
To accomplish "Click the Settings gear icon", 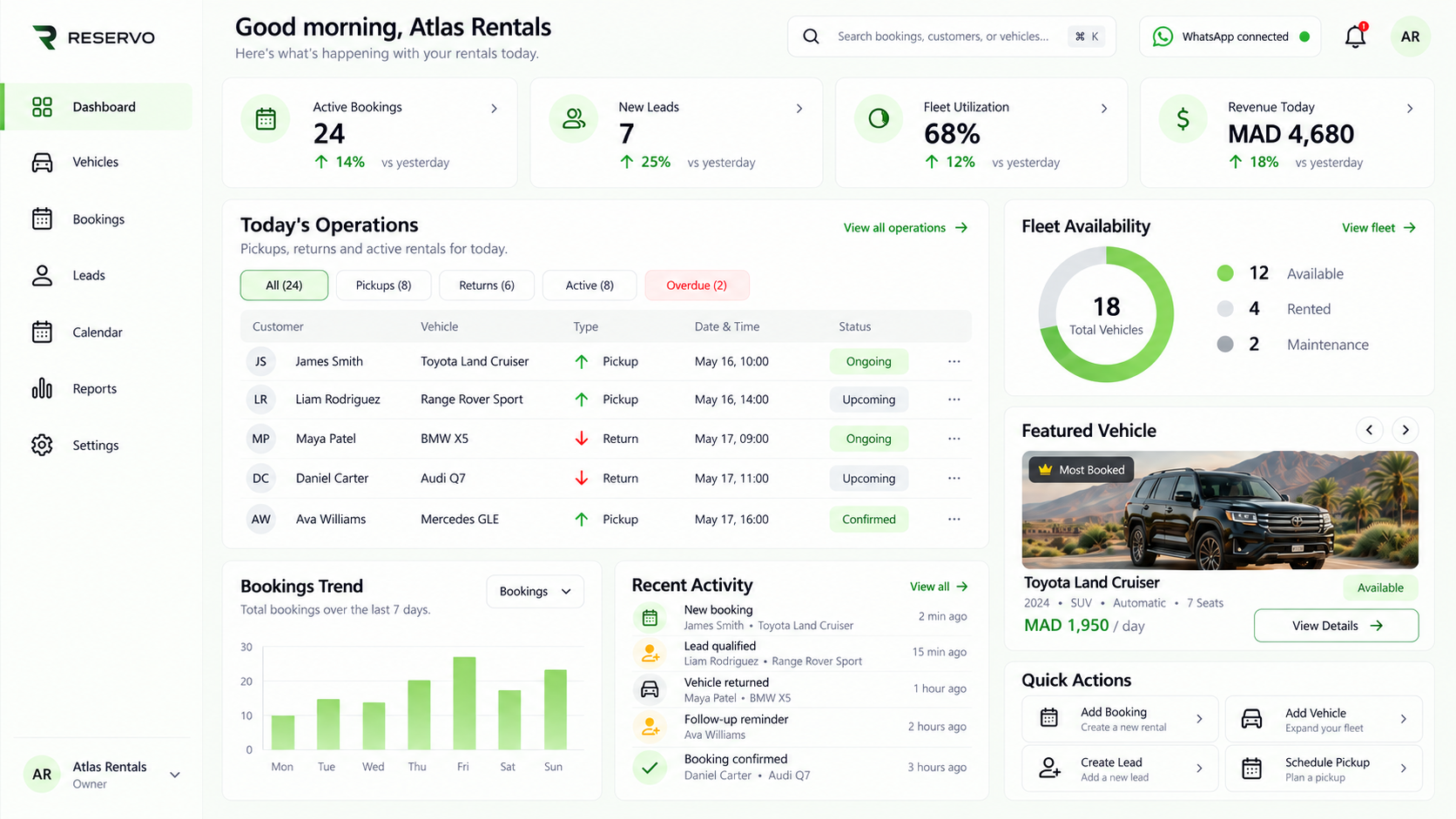I will [42, 445].
